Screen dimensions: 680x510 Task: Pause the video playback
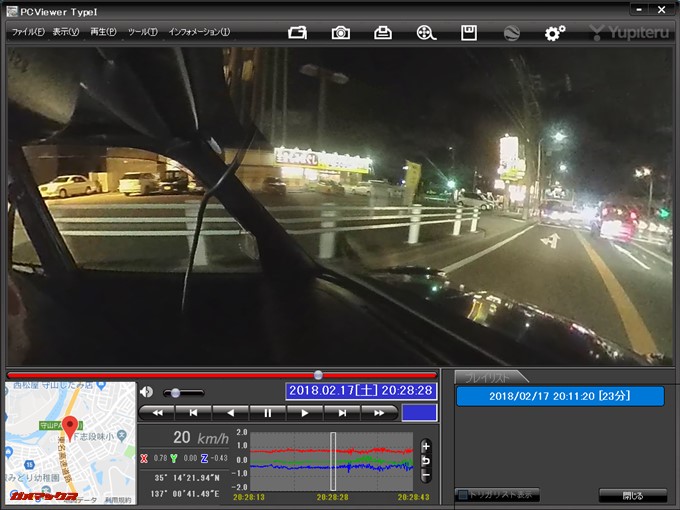(267, 412)
